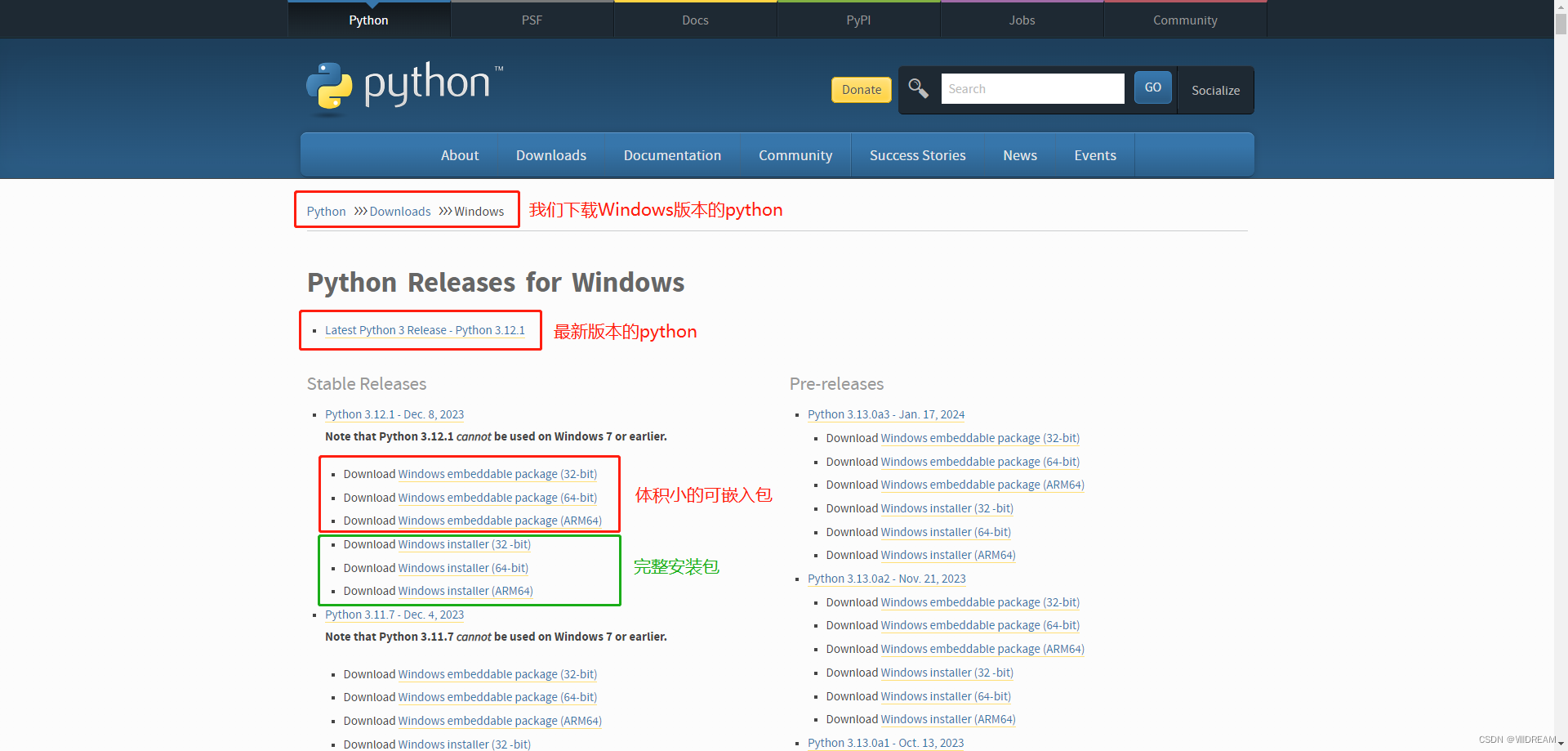This screenshot has height=751, width=1568.
Task: Download 3.12.1 Windows installer ARM64
Action: click(465, 591)
